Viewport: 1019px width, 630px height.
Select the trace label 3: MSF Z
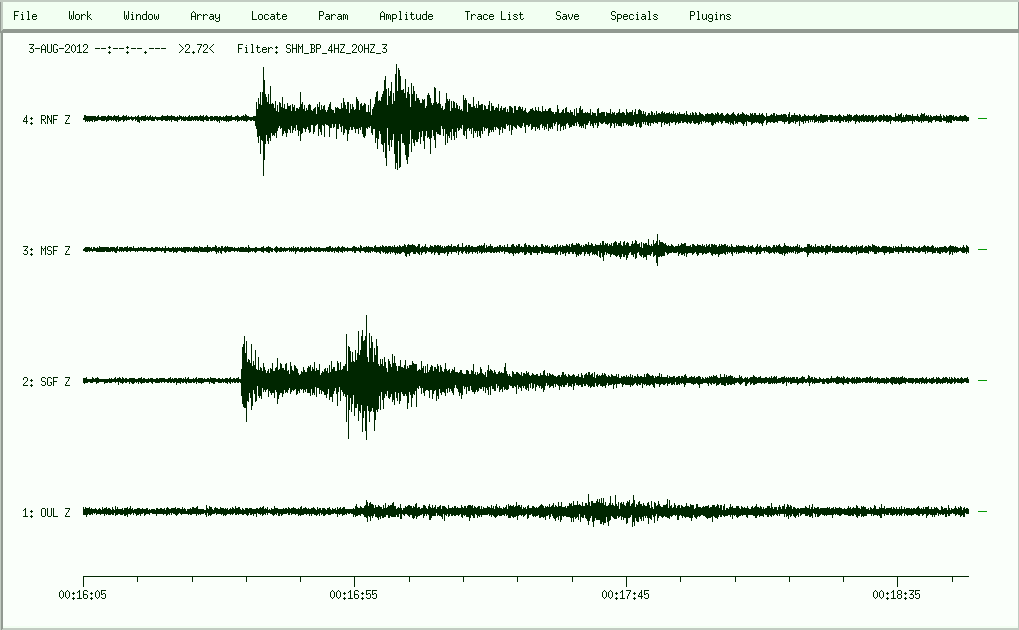[46, 251]
